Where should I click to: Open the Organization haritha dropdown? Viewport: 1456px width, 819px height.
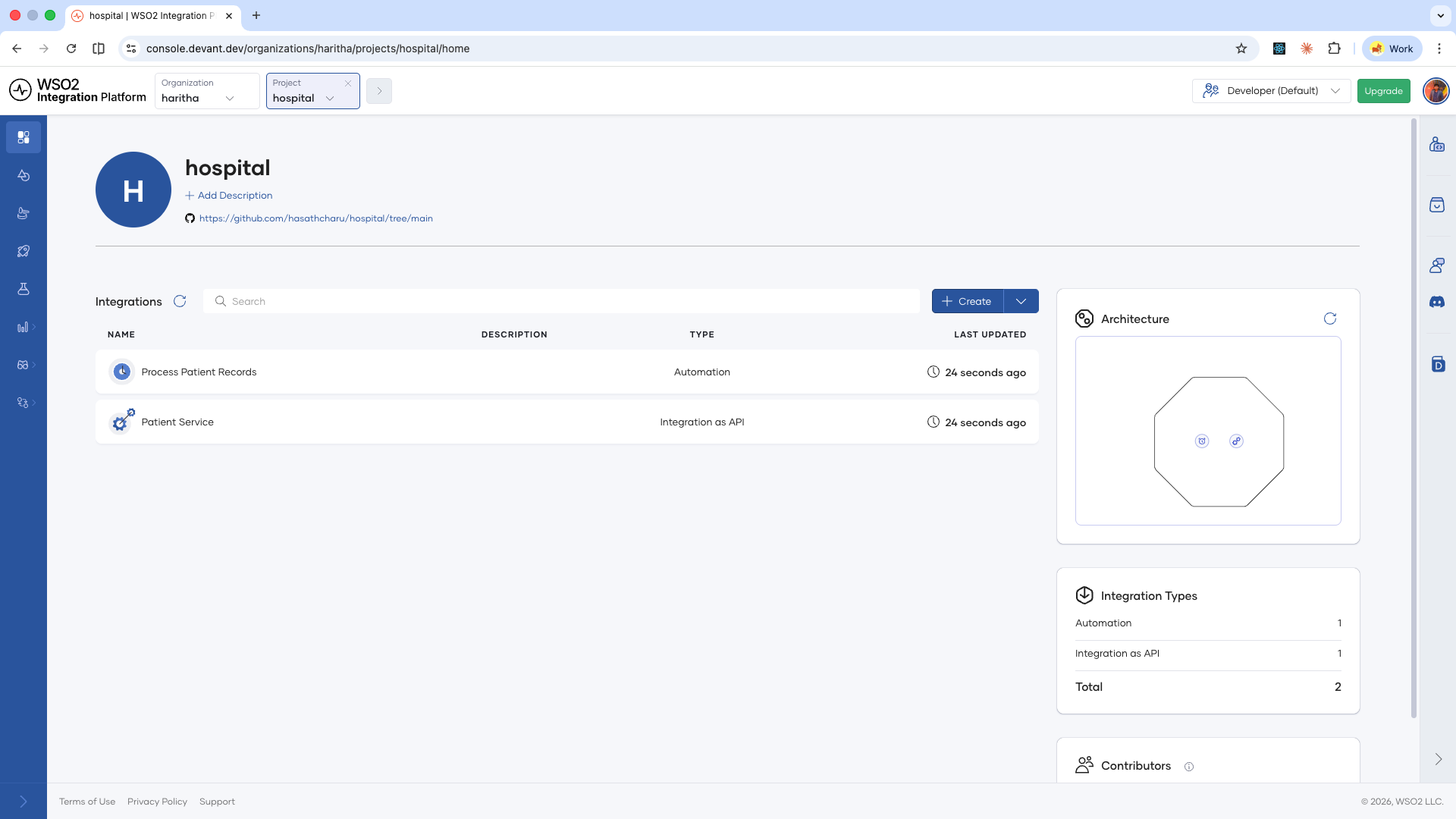tap(207, 91)
